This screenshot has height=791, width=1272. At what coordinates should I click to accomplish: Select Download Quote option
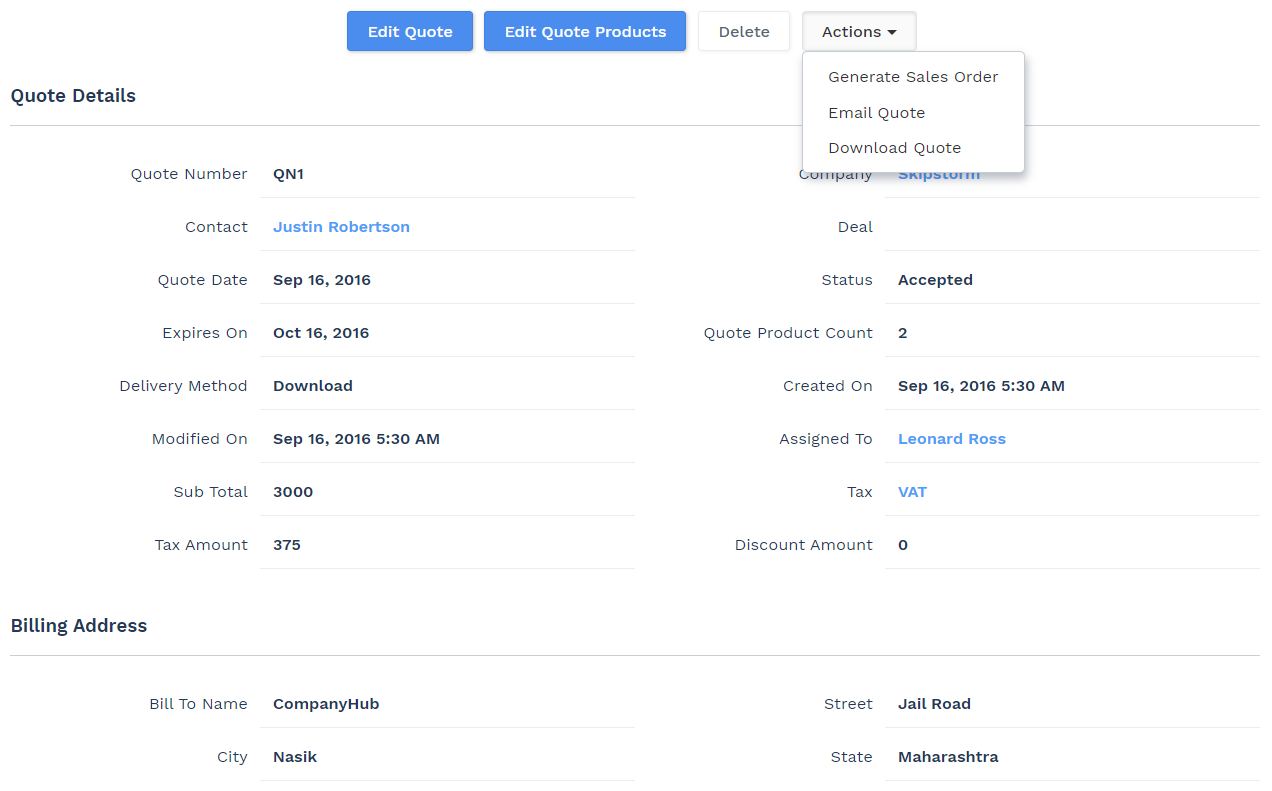click(x=894, y=147)
